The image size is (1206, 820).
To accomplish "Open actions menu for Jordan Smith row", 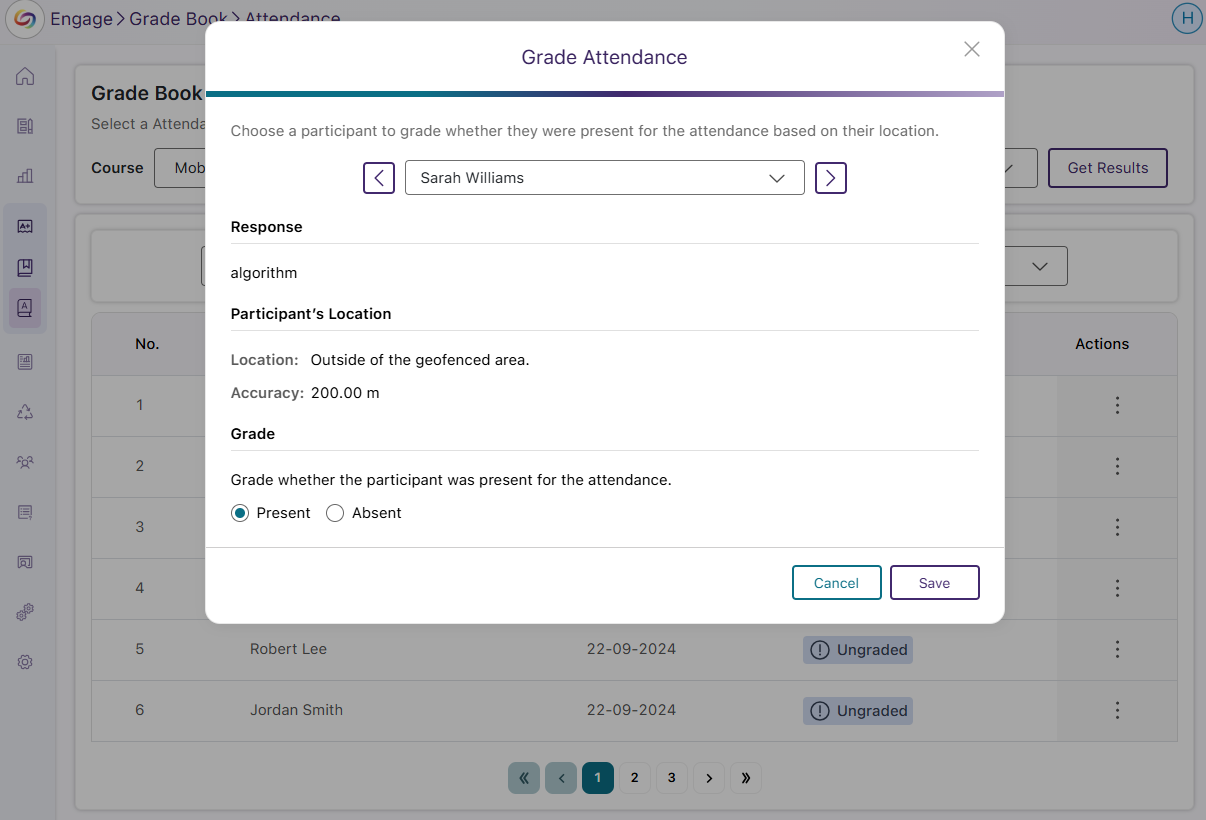I will [x=1117, y=711].
